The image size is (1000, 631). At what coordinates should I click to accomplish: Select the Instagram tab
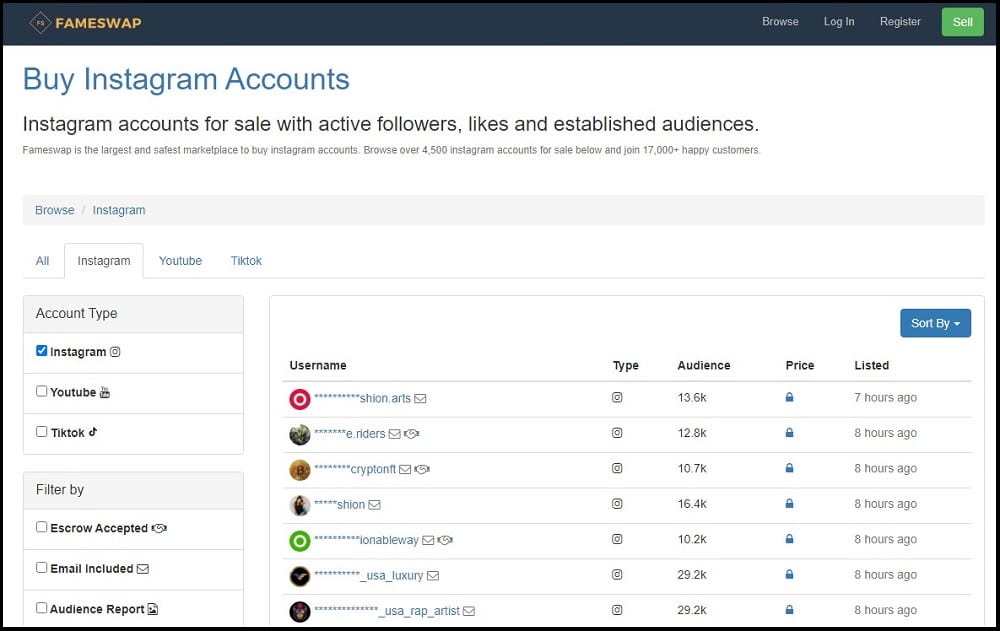[x=104, y=260]
